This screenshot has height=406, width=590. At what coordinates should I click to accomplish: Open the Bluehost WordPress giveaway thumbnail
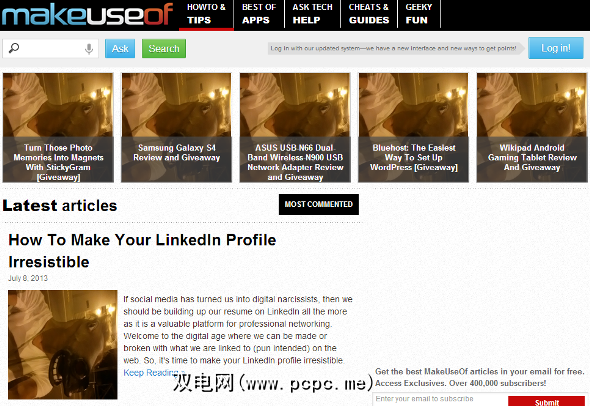pyautogui.click(x=414, y=128)
